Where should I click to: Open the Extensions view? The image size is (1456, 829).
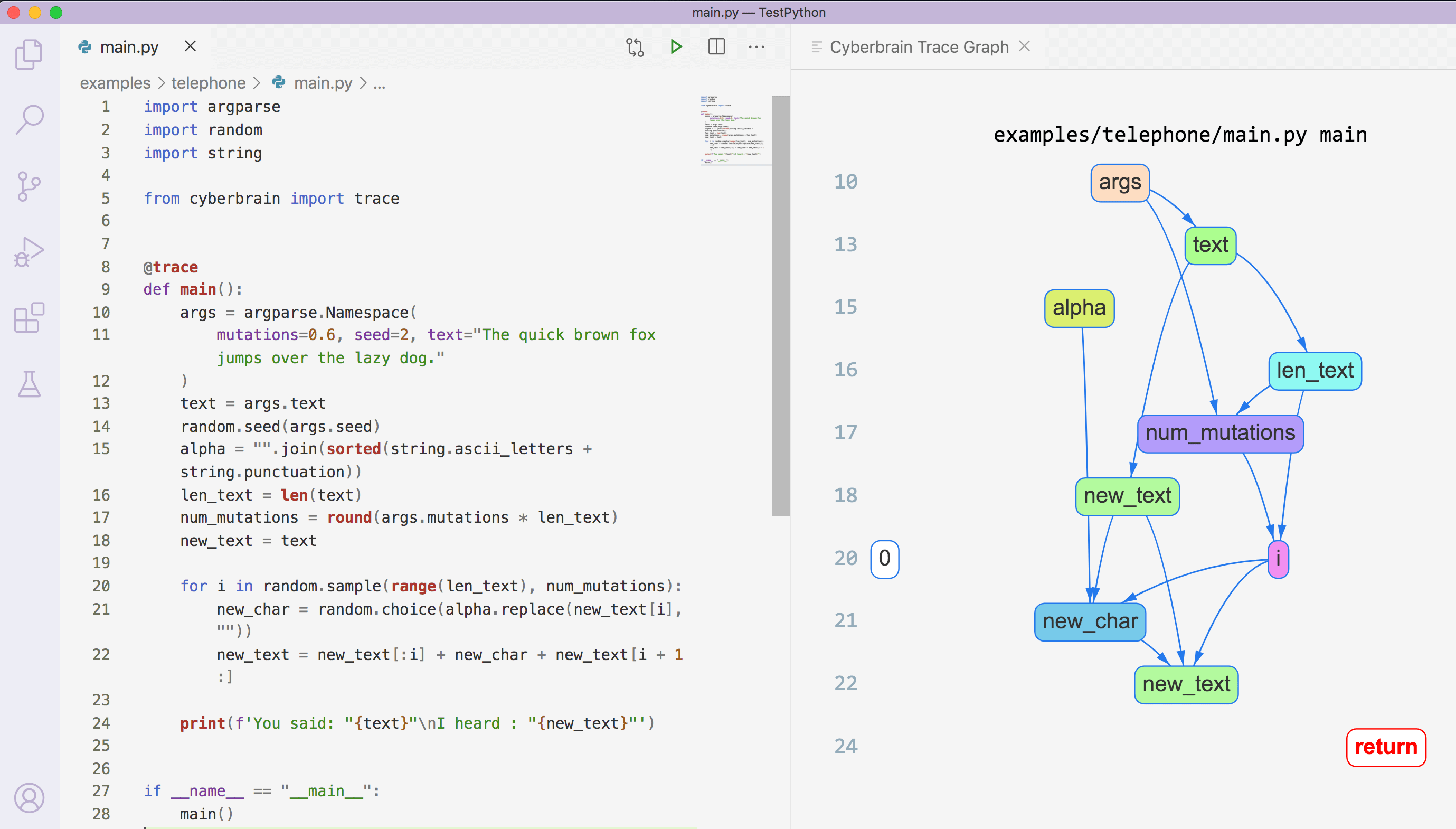29,318
